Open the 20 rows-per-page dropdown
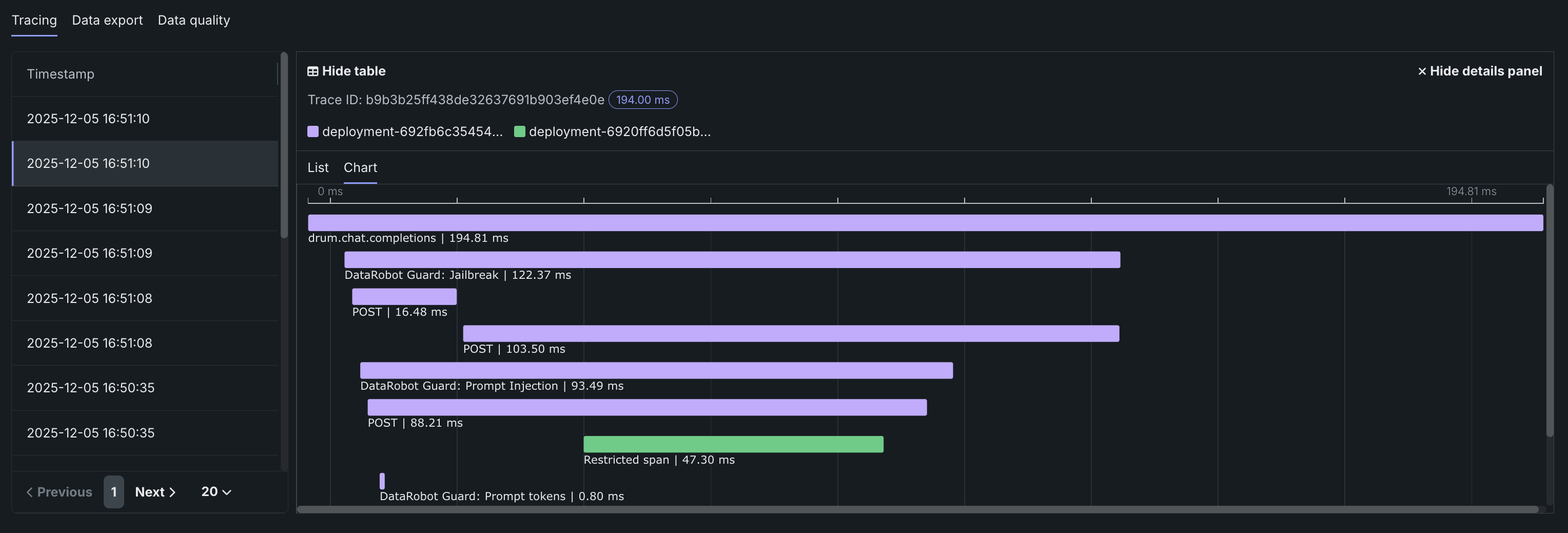The height and width of the screenshot is (533, 1568). [216, 491]
